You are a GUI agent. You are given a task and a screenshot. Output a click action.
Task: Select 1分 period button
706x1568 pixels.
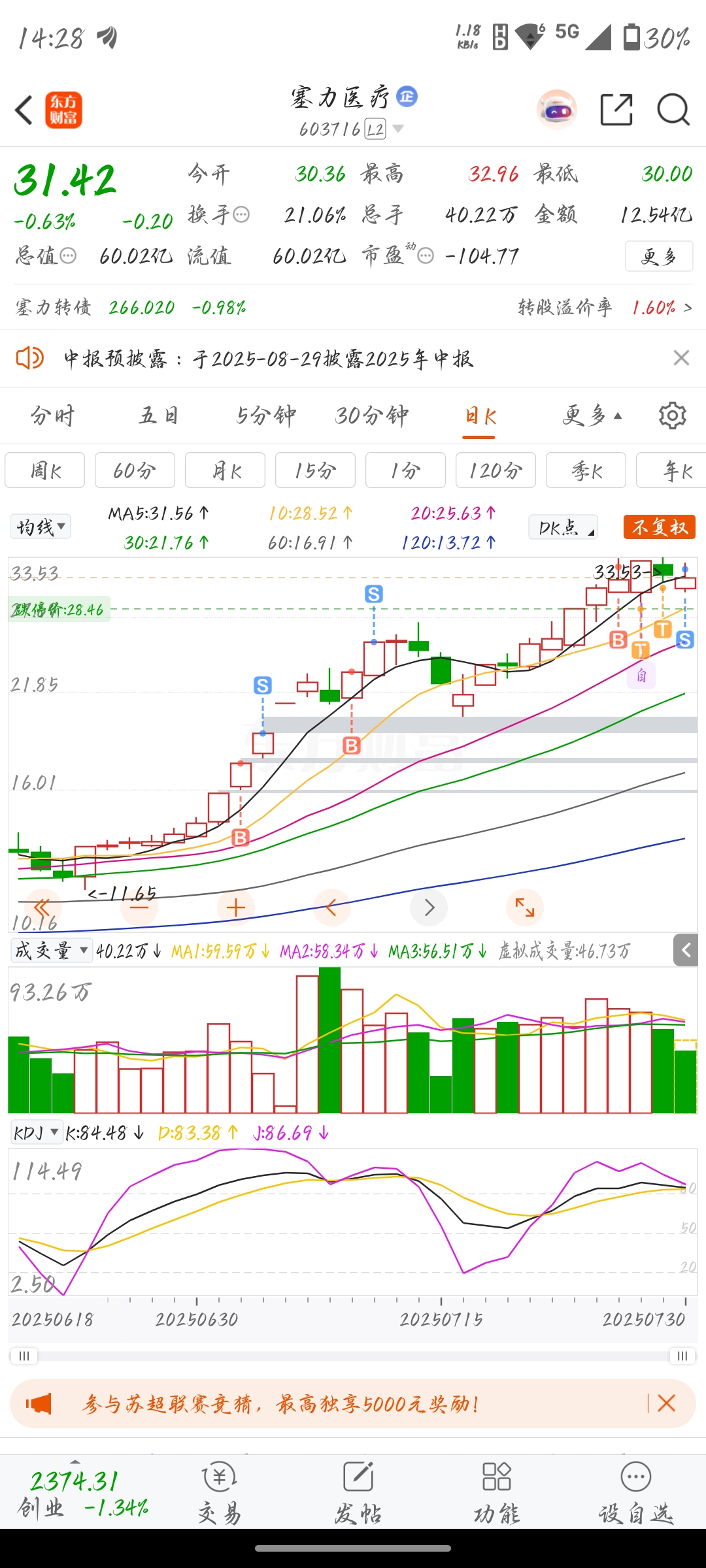click(x=406, y=470)
